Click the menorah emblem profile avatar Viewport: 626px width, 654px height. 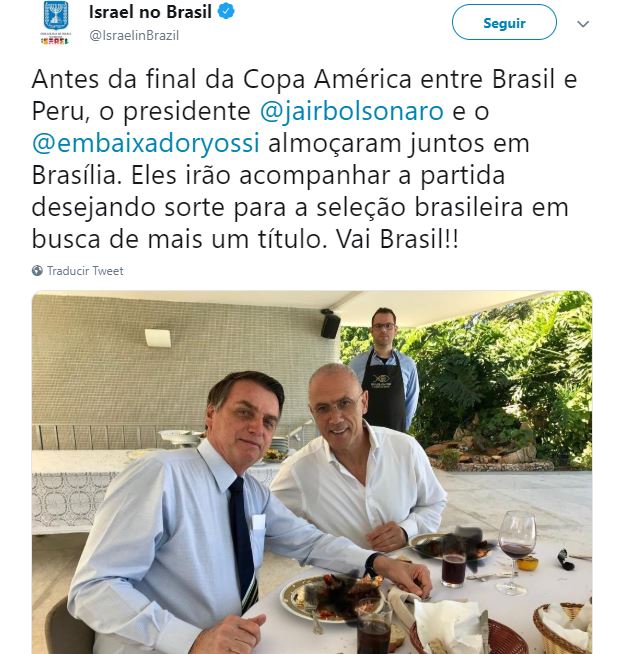tap(56, 23)
